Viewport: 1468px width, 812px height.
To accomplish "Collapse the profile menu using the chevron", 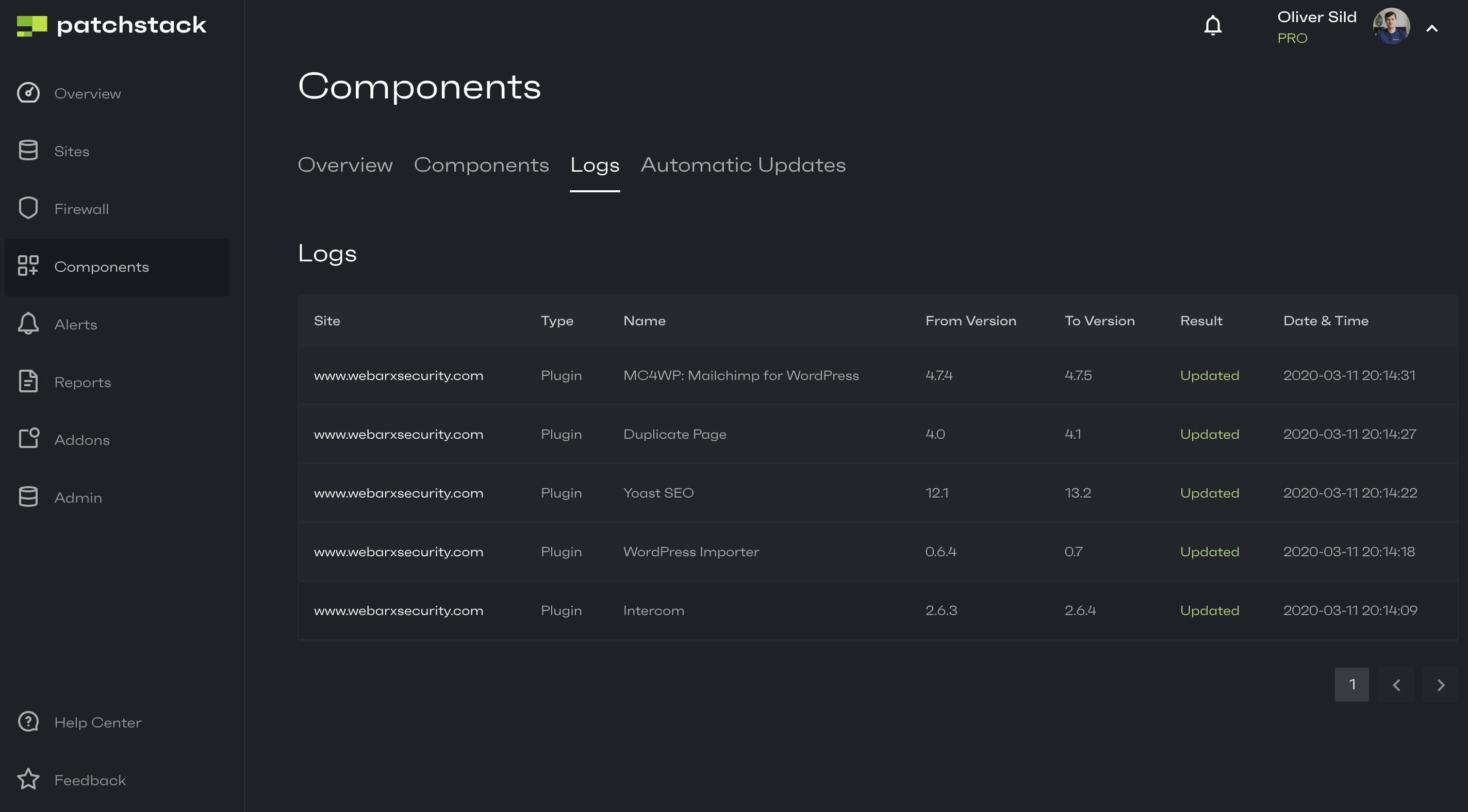I will pyautogui.click(x=1432, y=28).
